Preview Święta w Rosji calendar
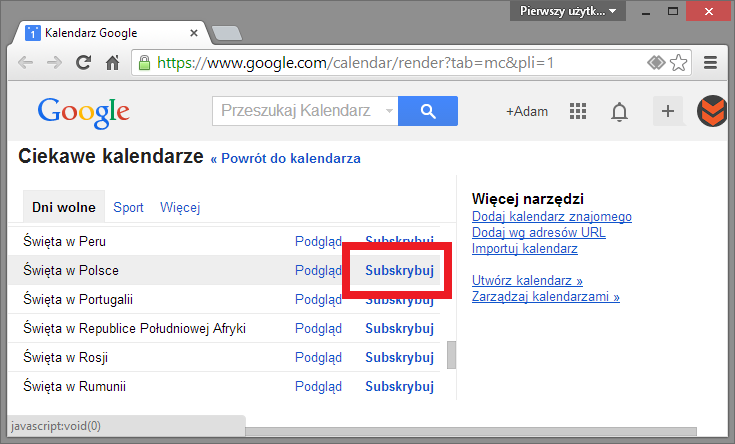This screenshot has width=735, height=444. click(x=318, y=358)
